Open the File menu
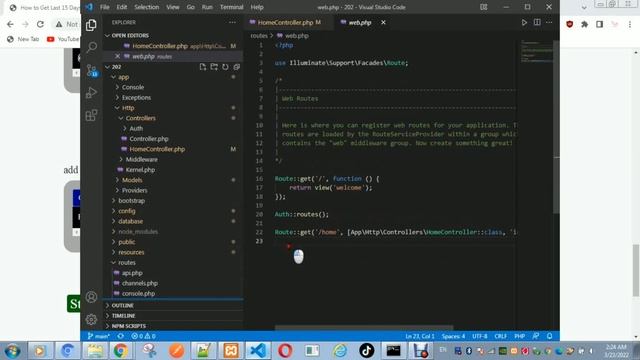 104,7
